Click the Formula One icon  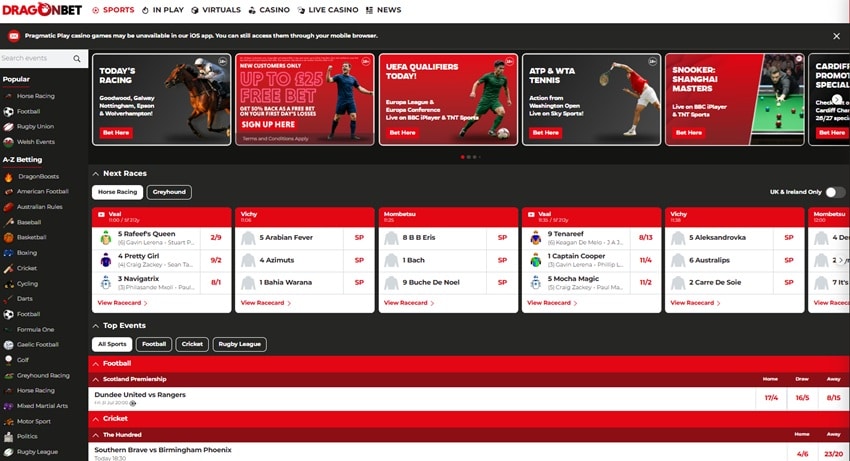[x=8, y=329]
